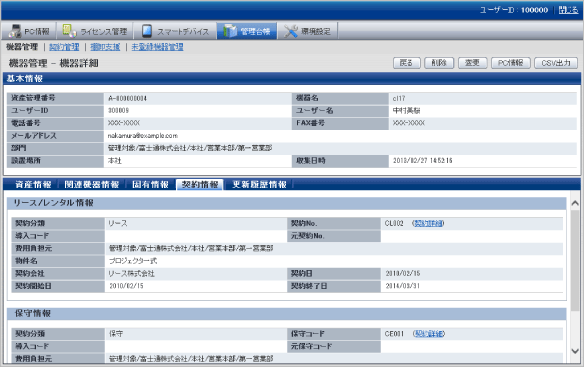Select the 更新履歴情報 detail tab
Image resolution: width=584 pixels, height=367 pixels.
pos(259,184)
